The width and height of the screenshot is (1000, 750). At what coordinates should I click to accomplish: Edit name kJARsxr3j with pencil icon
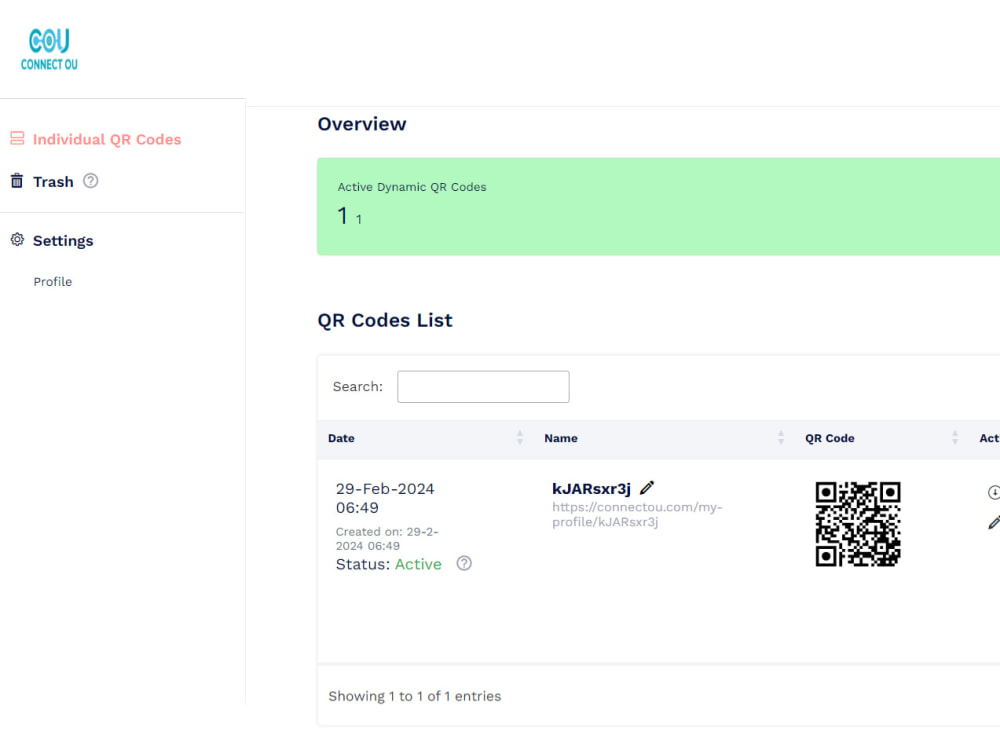(647, 488)
